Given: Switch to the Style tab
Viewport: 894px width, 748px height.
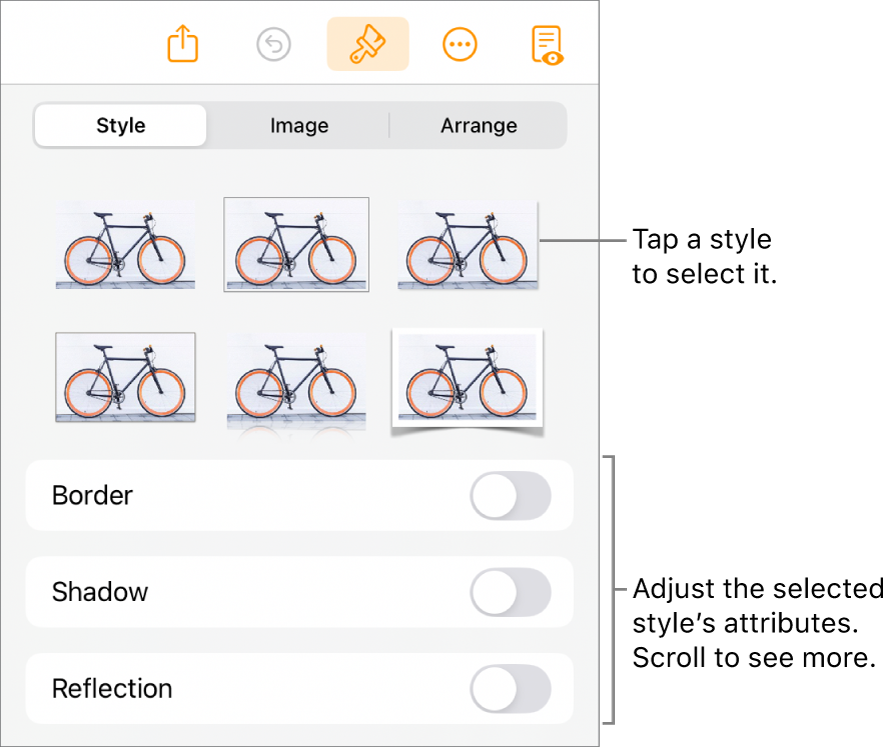Looking at the screenshot, I should 121,126.
